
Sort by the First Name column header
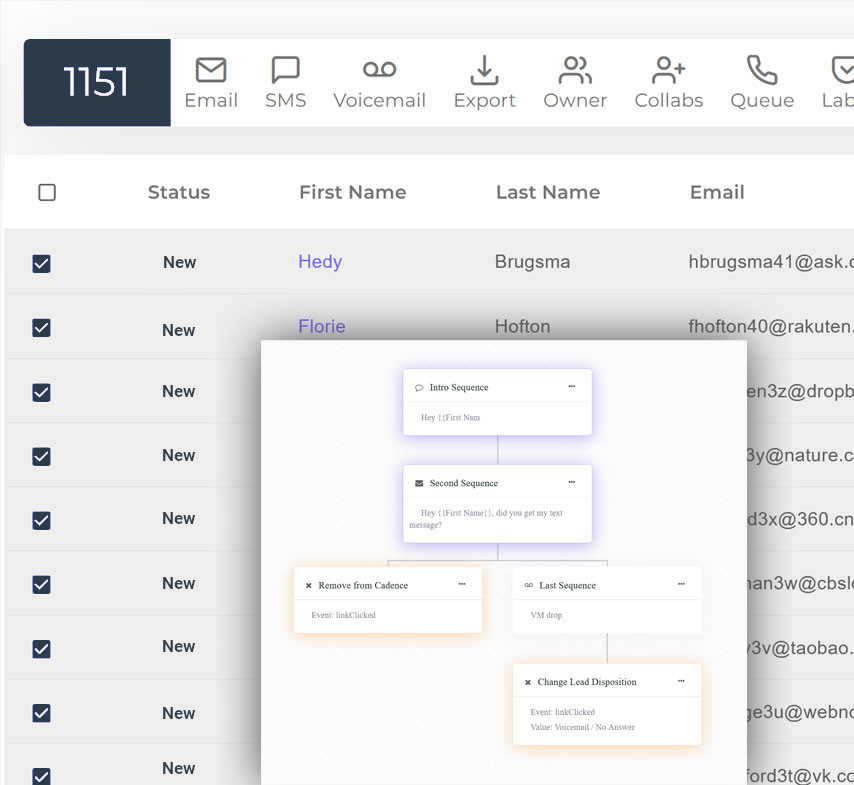tap(352, 193)
